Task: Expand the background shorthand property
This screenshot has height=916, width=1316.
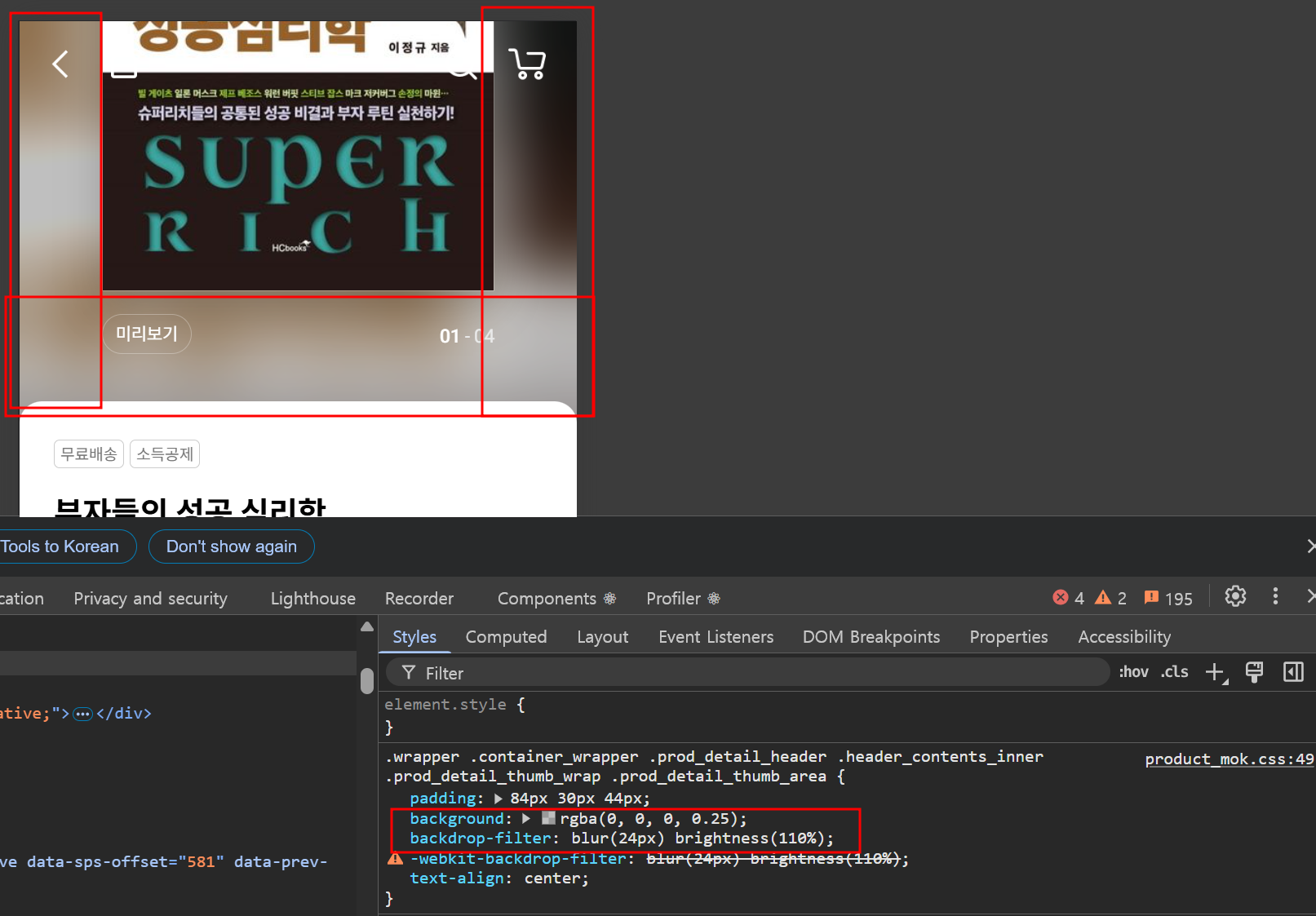Action: tap(526, 818)
